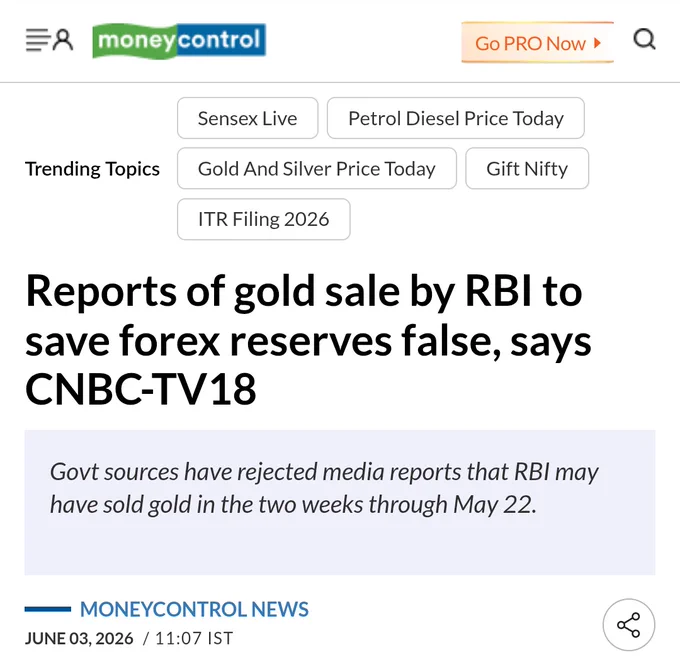Click the June 03, 2026 date
Viewport: 680px width, 667px height.
(x=79, y=638)
